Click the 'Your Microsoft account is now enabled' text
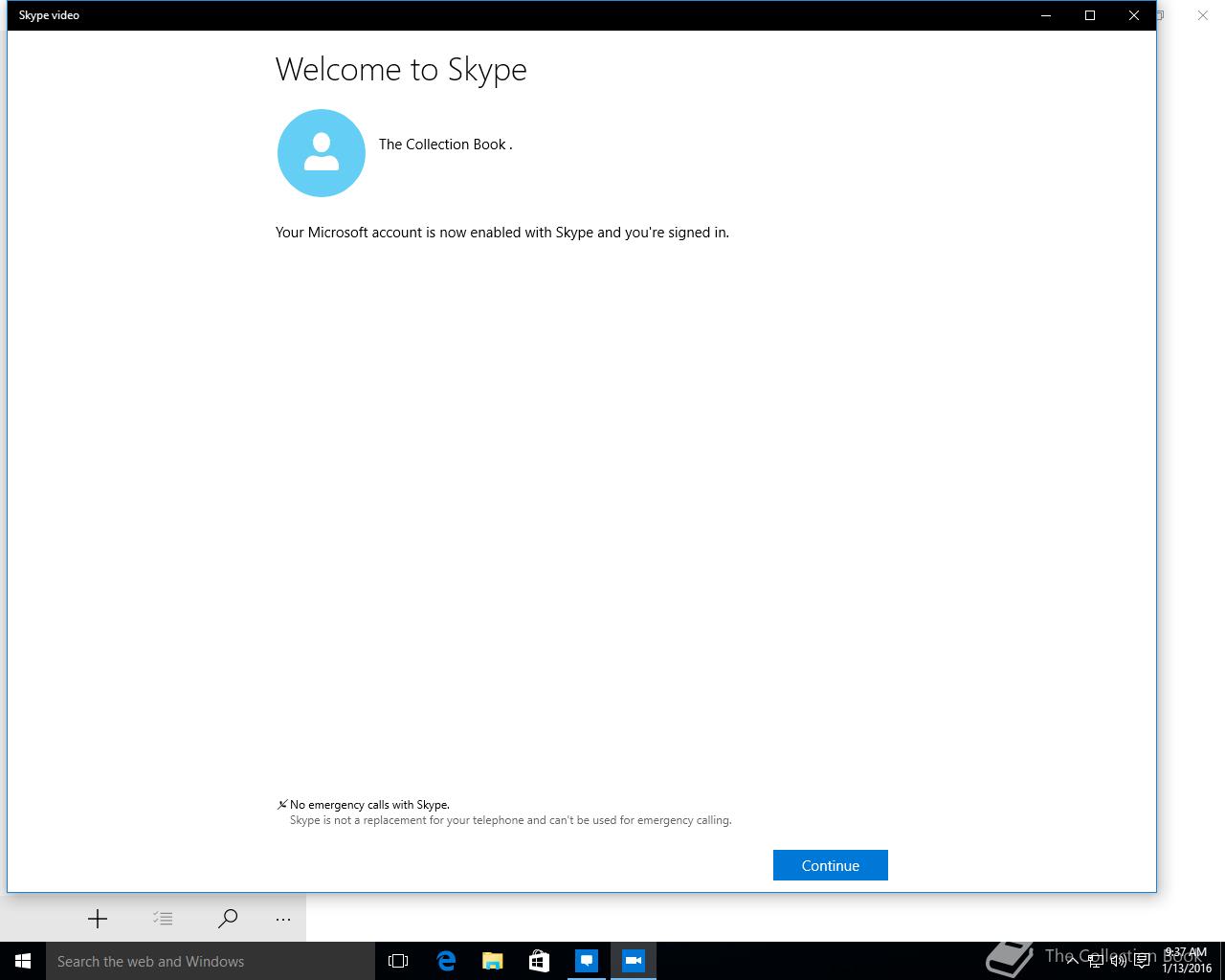Image resolution: width=1225 pixels, height=980 pixels. (502, 233)
